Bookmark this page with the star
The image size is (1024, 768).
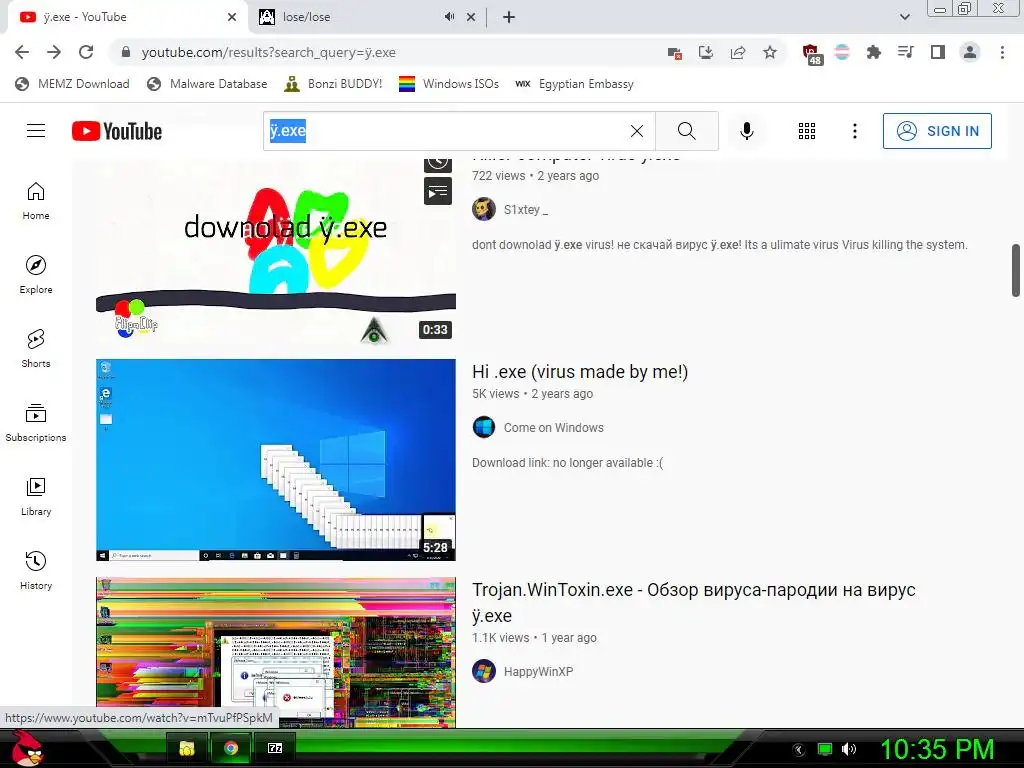pos(770,52)
